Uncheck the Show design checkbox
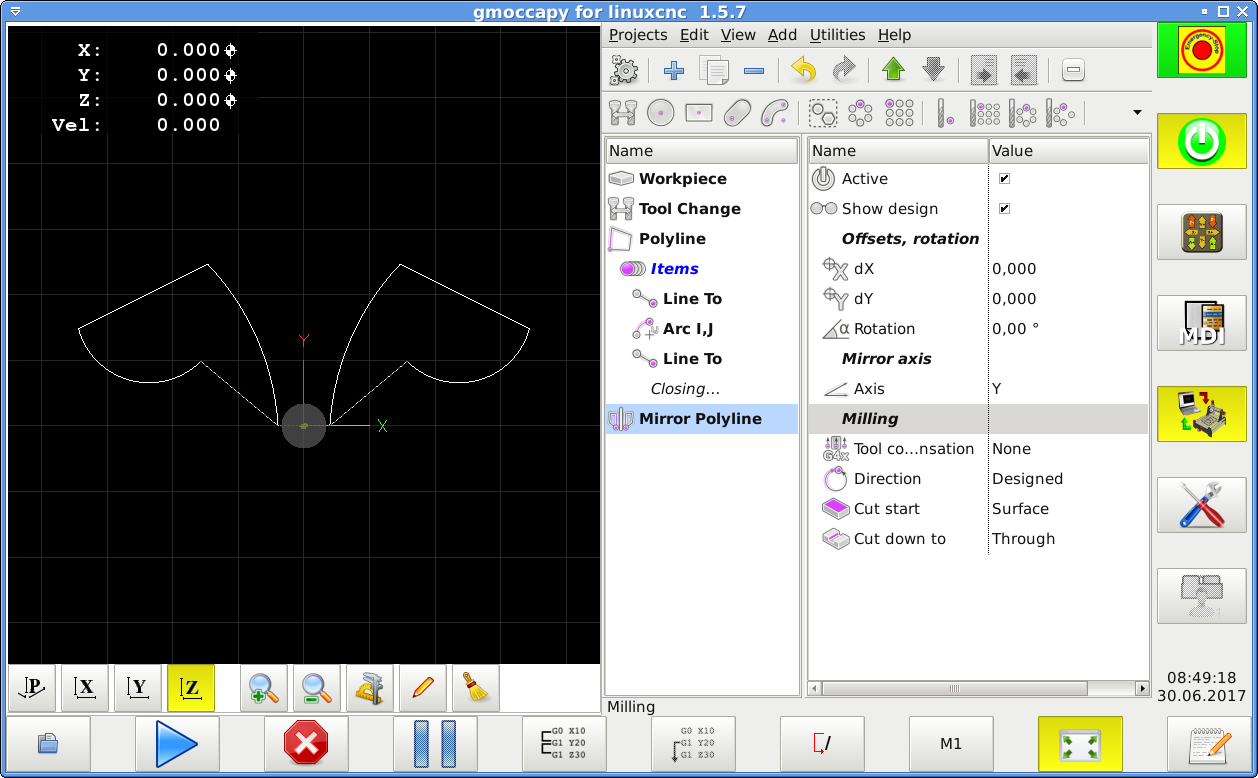 (x=1004, y=209)
